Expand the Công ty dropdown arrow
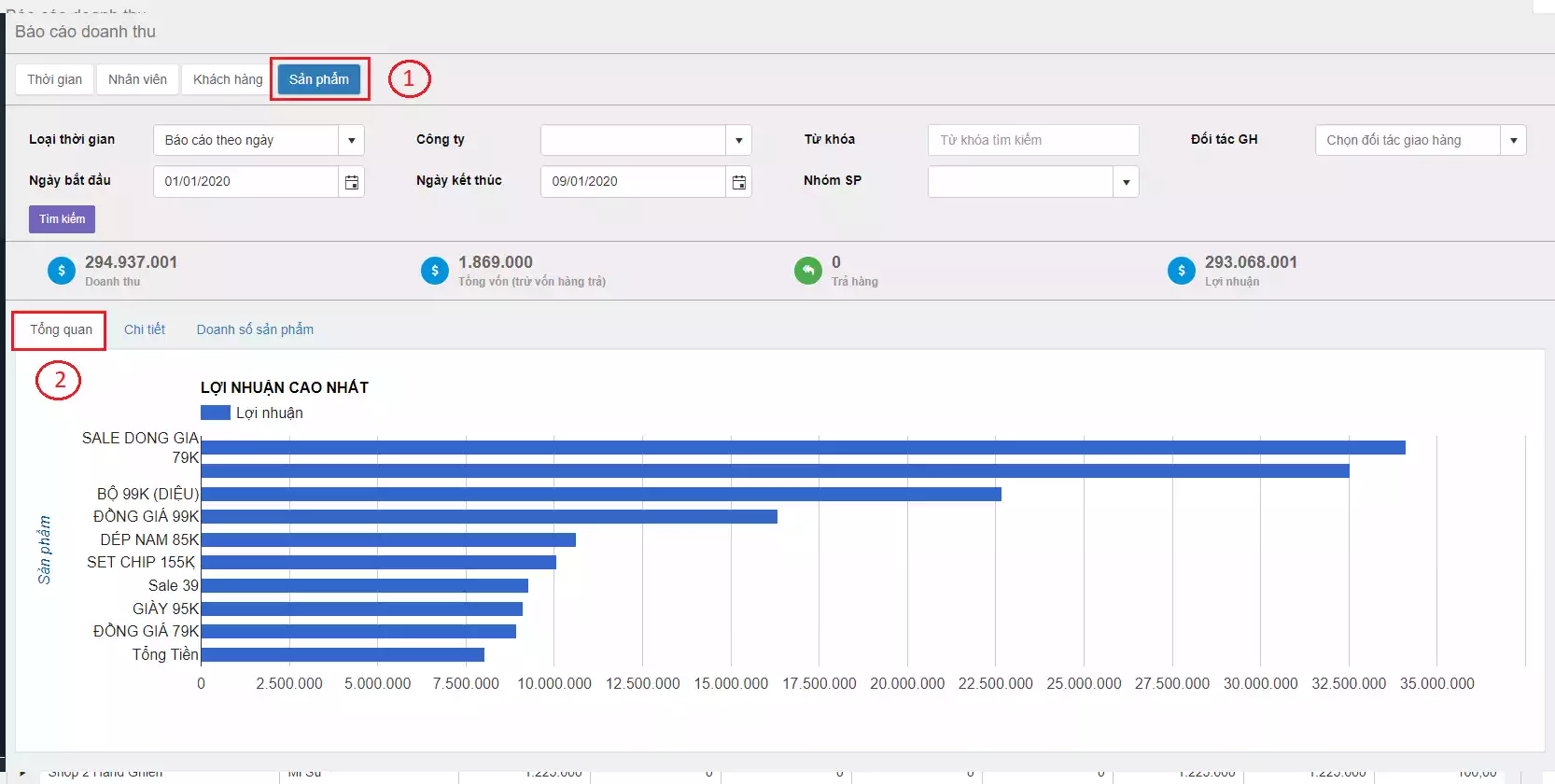The image size is (1555, 784). point(738,141)
